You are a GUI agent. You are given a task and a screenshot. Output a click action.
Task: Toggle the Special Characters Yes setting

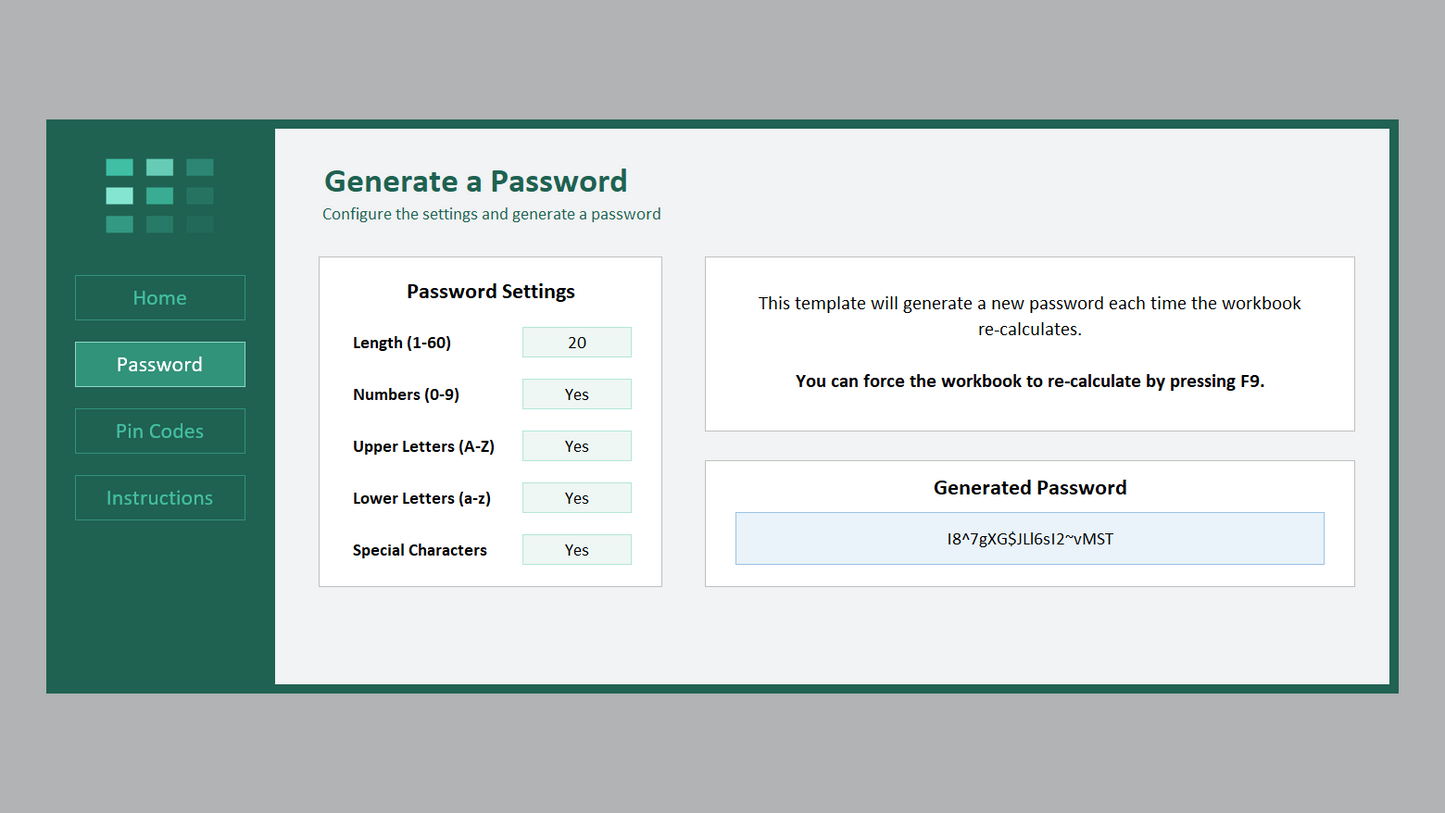[577, 550]
